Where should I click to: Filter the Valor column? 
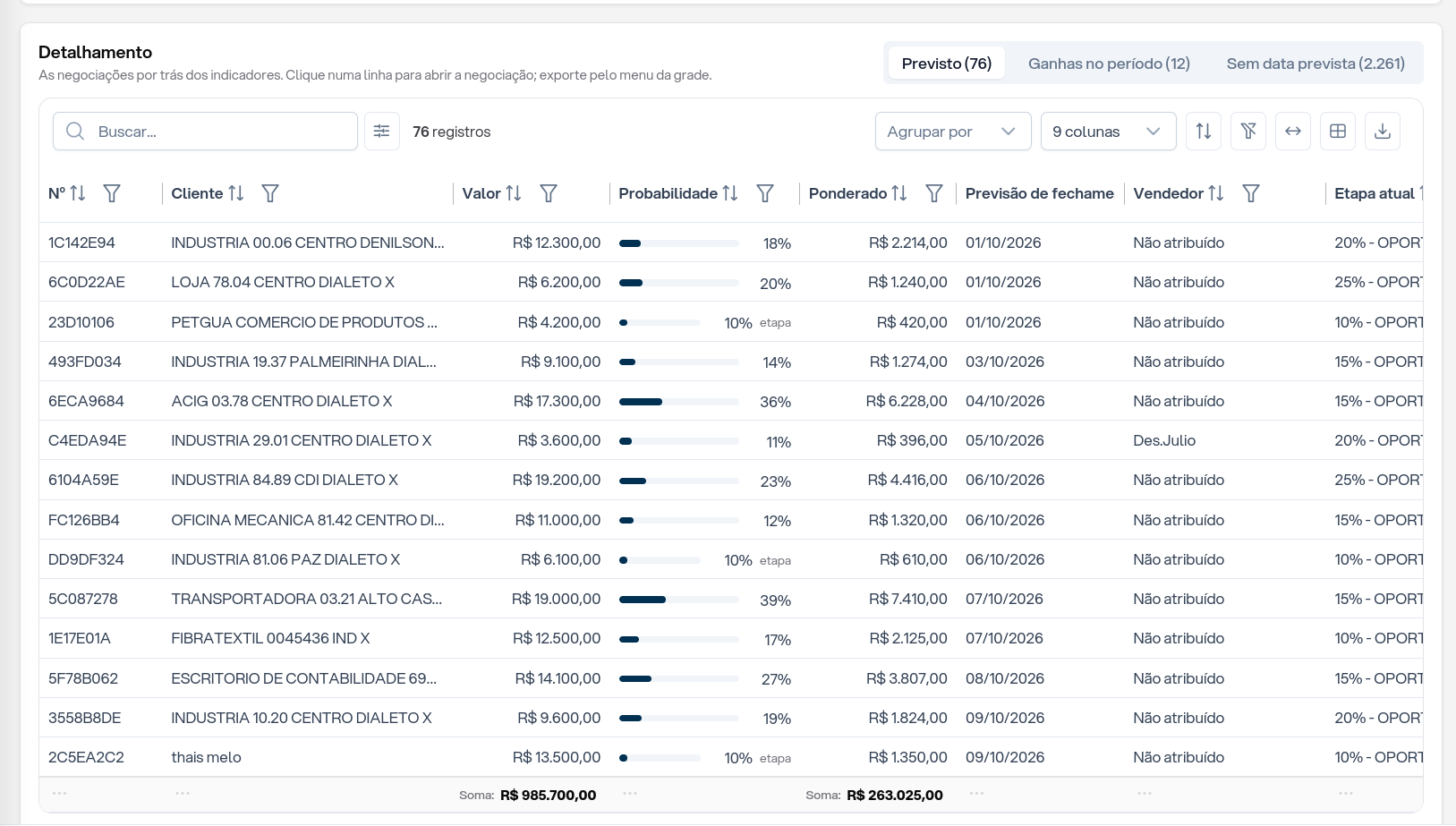point(549,193)
